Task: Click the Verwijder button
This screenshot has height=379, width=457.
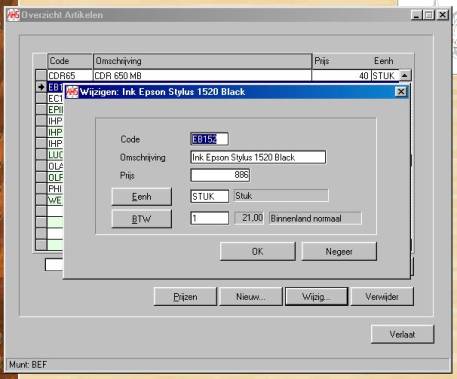Action: [382, 297]
